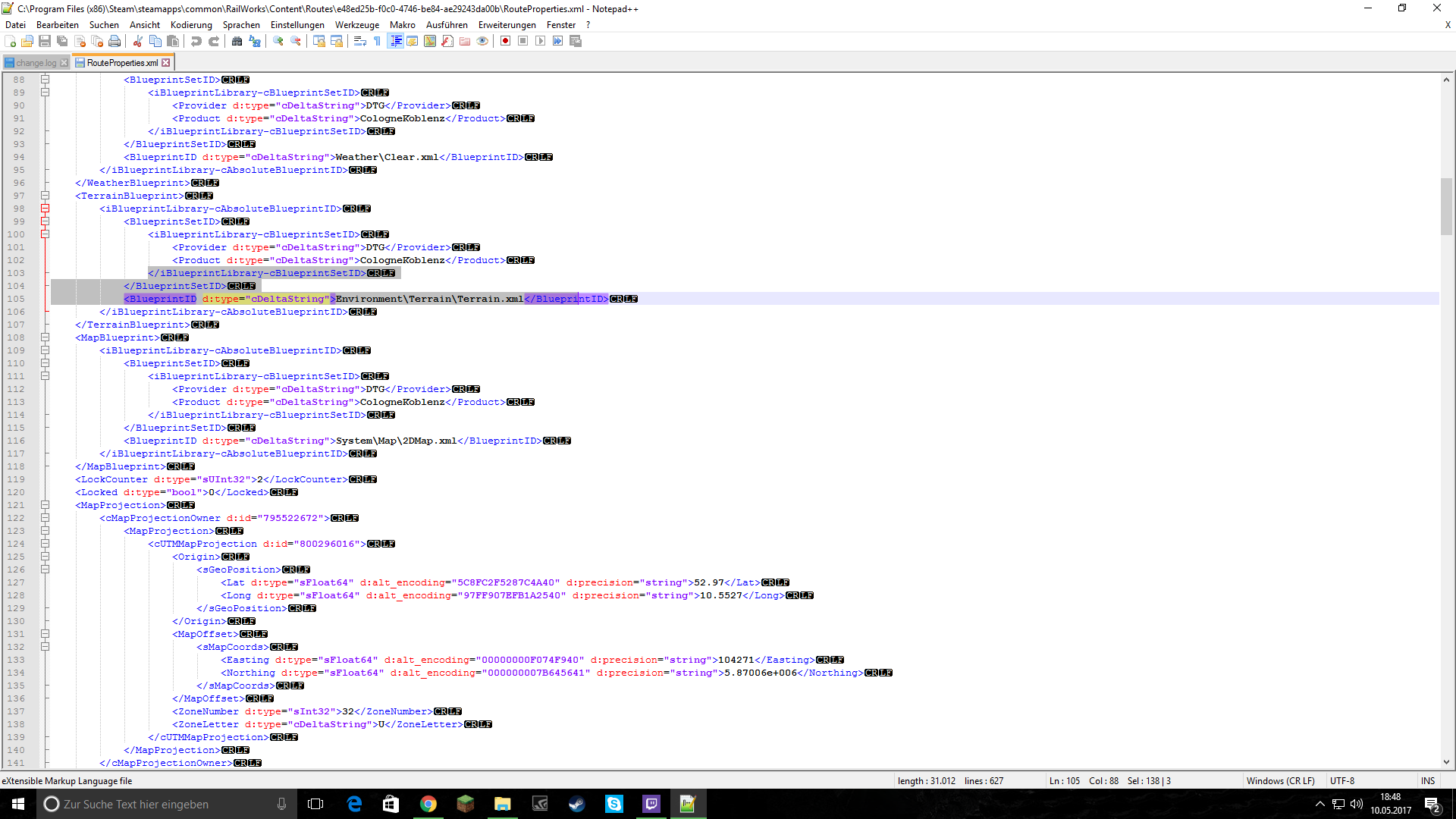Open the Kodierung menu
Viewport: 1456px width, 819px height.
191,25
